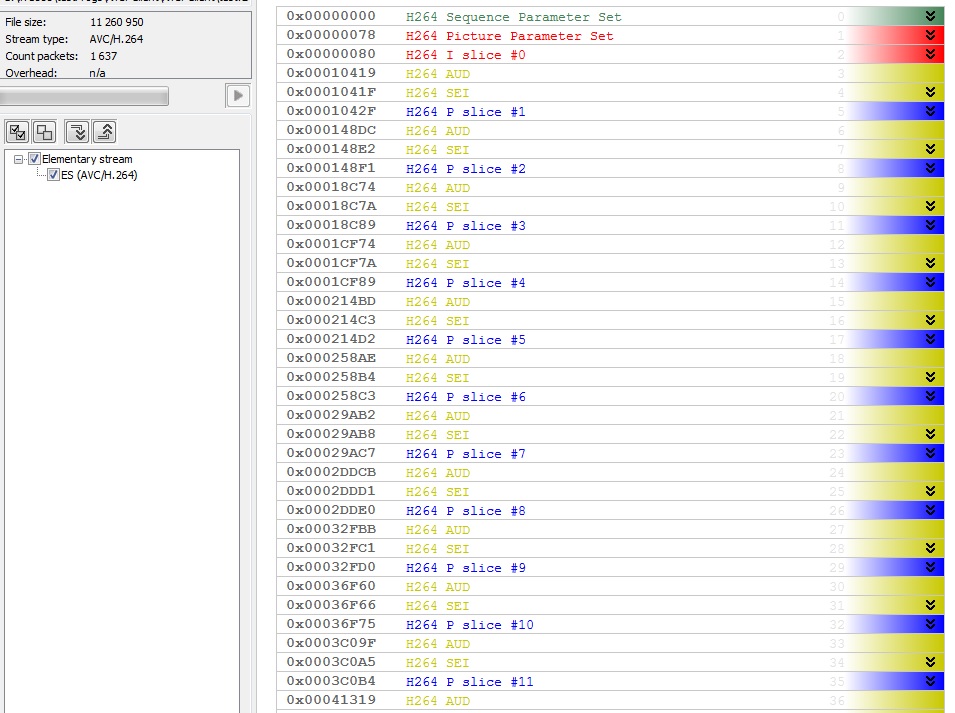The height and width of the screenshot is (713, 955).
Task: Select the 'H264 P slice #3' row text
Action: click(x=465, y=226)
